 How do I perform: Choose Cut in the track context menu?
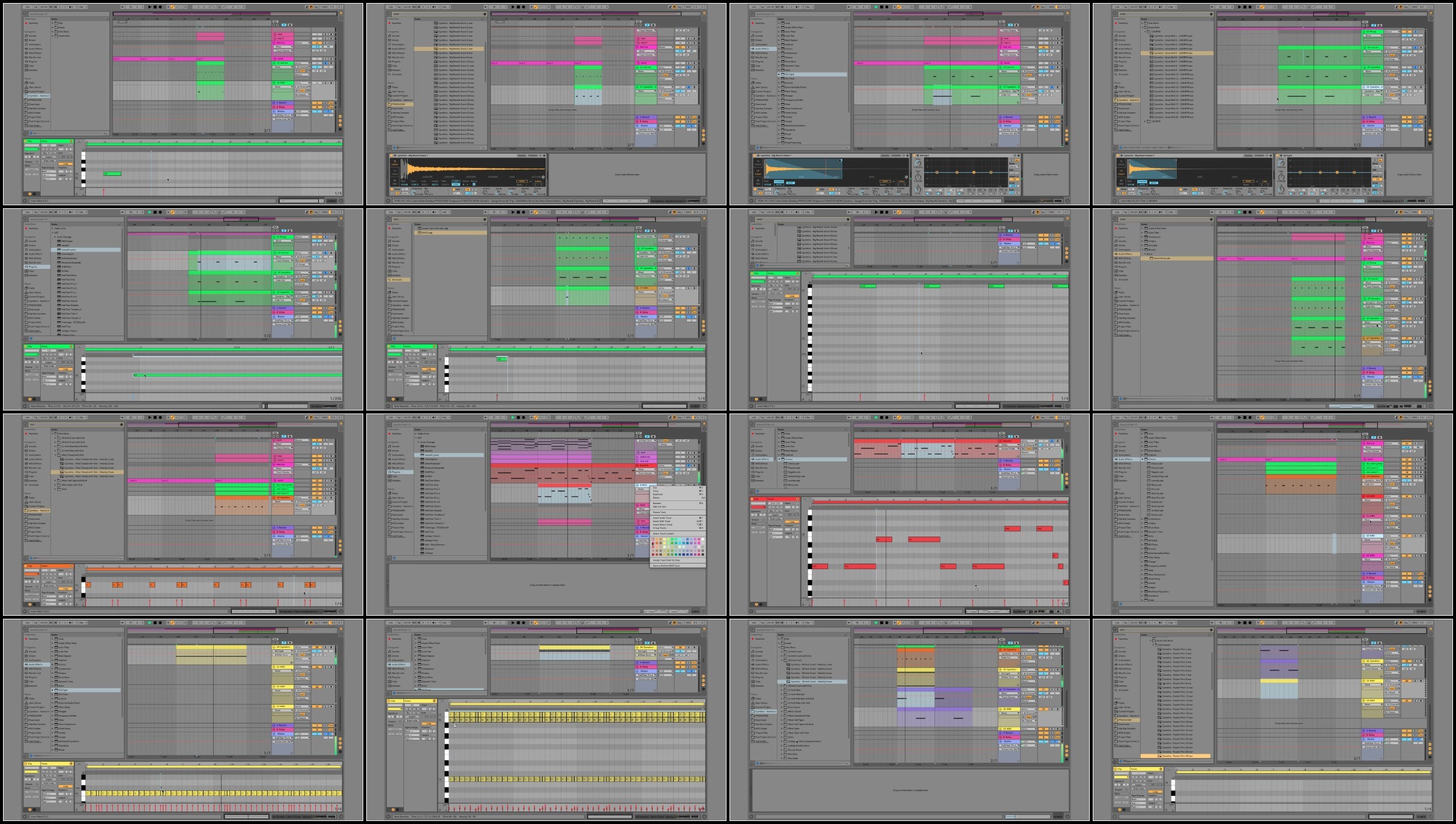pos(678,488)
